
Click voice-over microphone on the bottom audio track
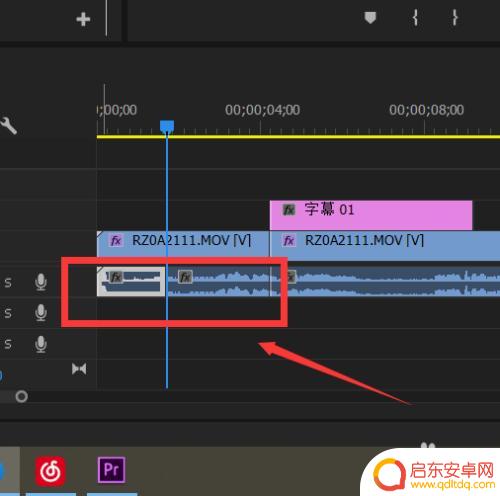[x=41, y=344]
